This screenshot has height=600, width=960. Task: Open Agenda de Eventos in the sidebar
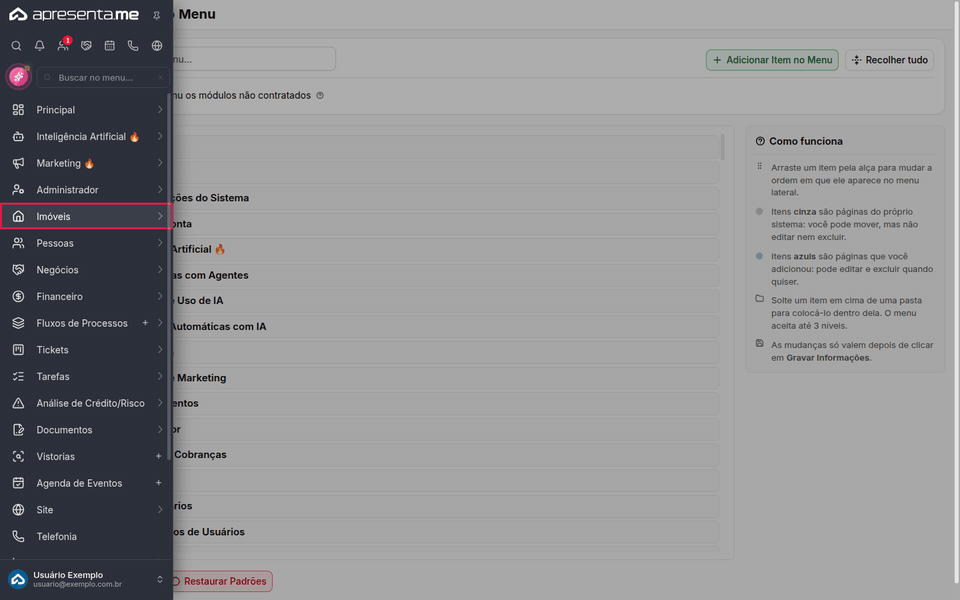[x=84, y=483]
